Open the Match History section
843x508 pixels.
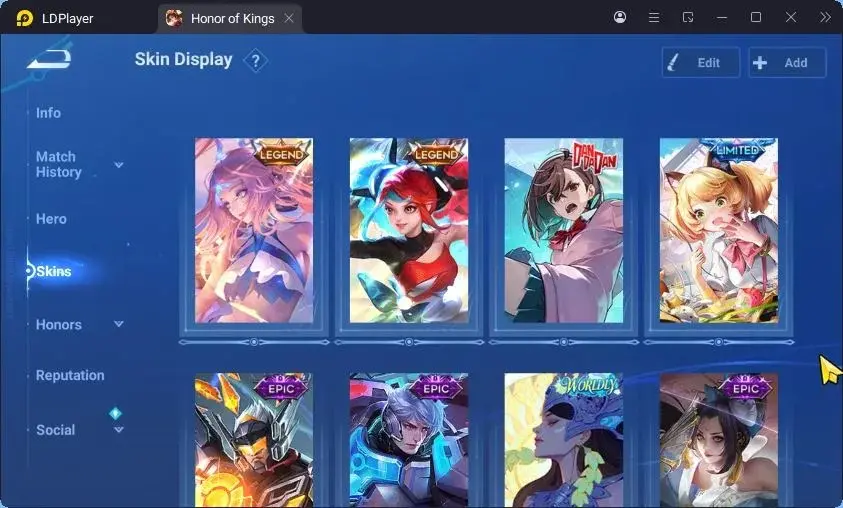coord(59,164)
